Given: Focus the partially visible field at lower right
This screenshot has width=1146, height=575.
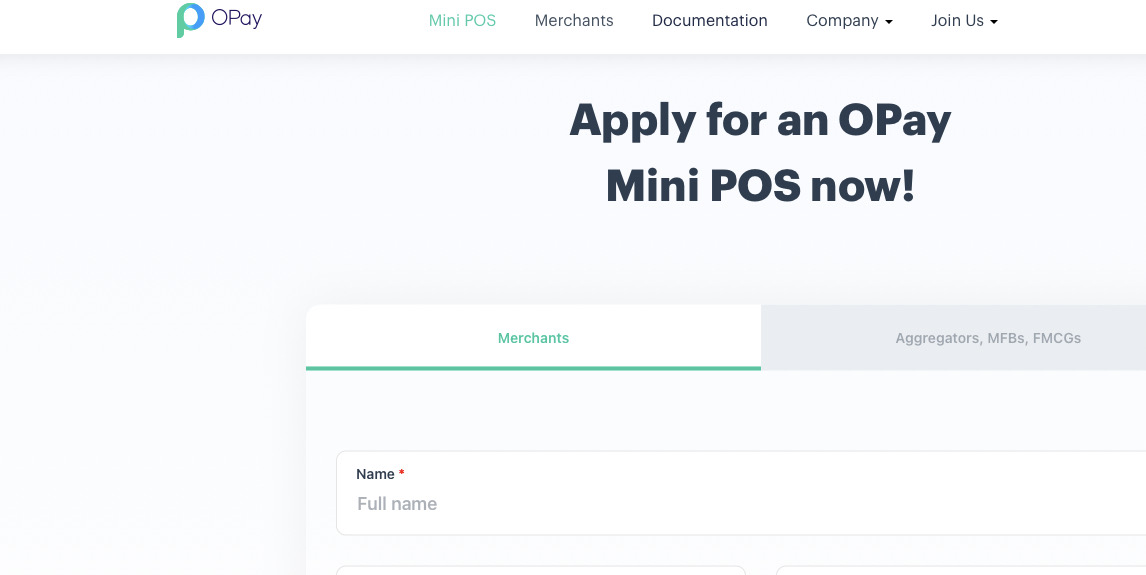Looking at the screenshot, I should pos(961,570).
